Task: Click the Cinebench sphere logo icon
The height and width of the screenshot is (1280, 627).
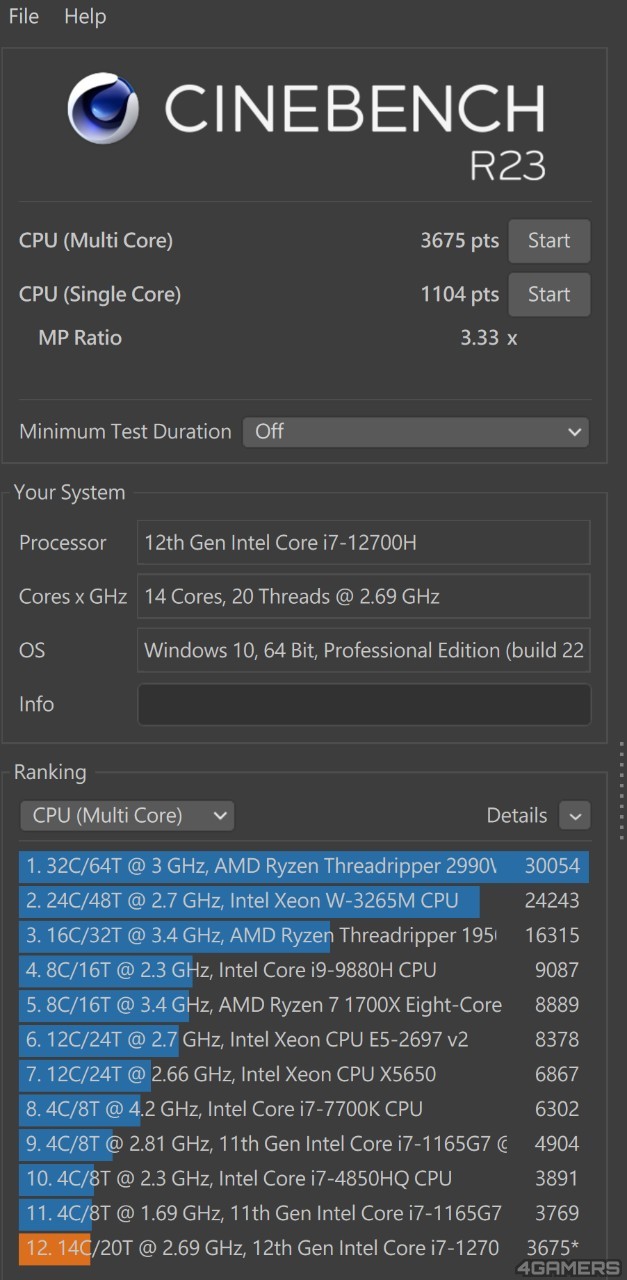Action: (x=103, y=107)
